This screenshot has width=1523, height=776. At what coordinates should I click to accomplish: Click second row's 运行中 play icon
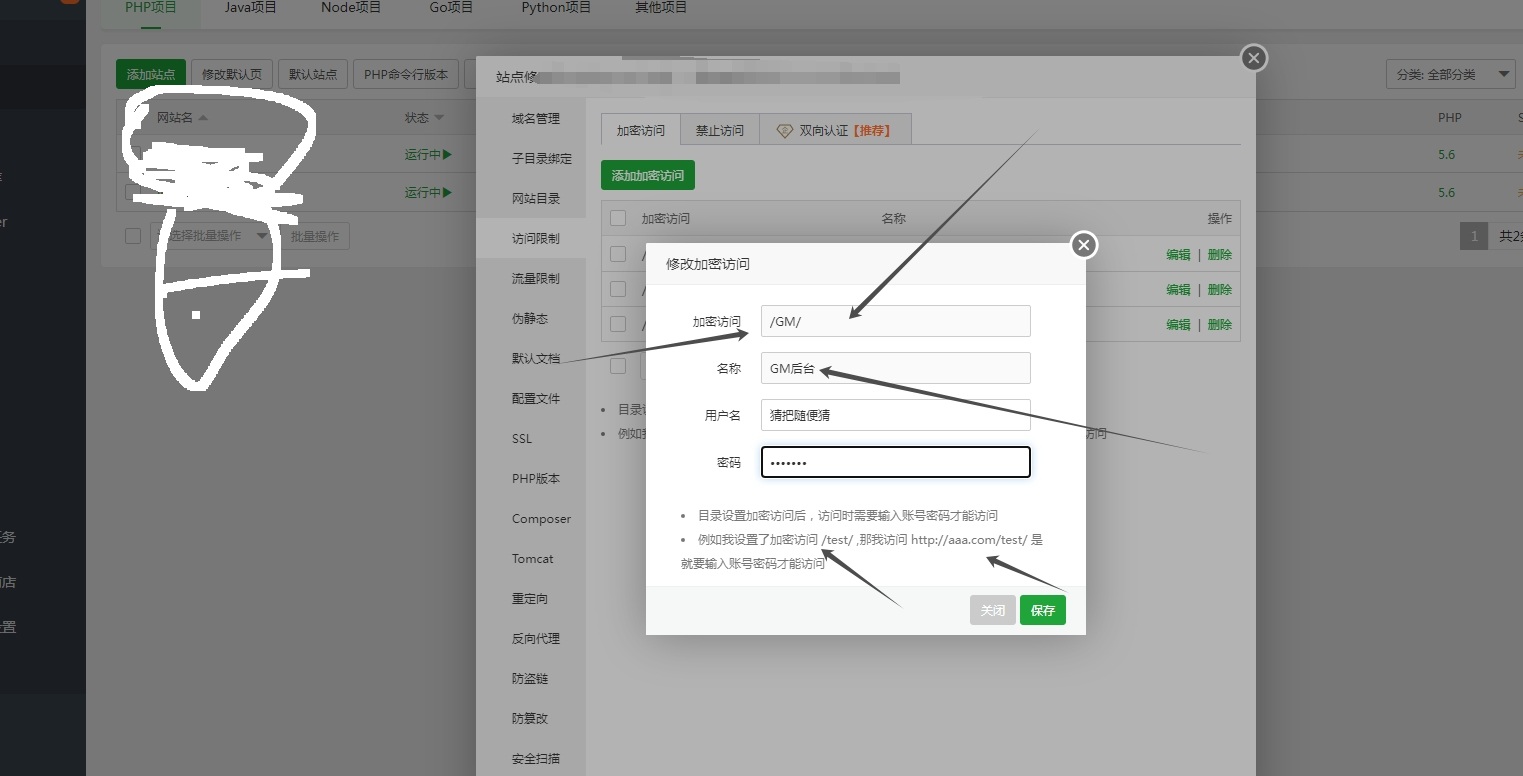click(x=447, y=192)
